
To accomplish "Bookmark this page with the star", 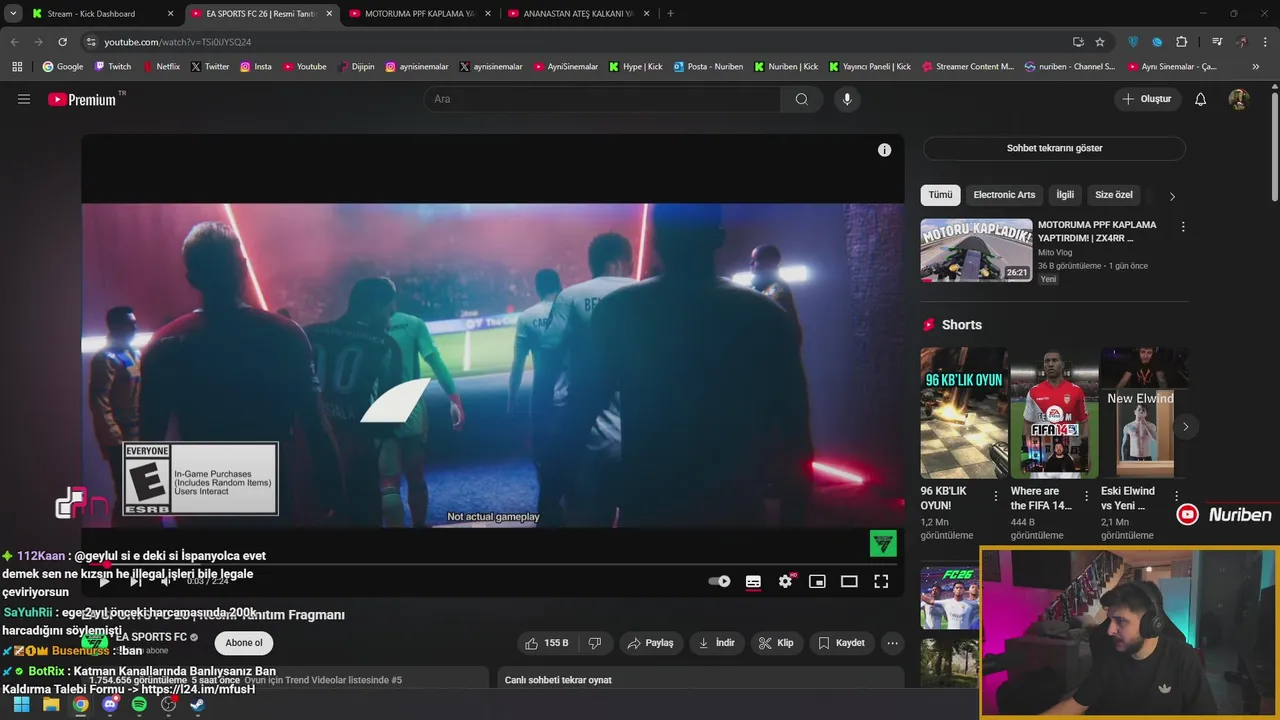I will tap(1100, 42).
